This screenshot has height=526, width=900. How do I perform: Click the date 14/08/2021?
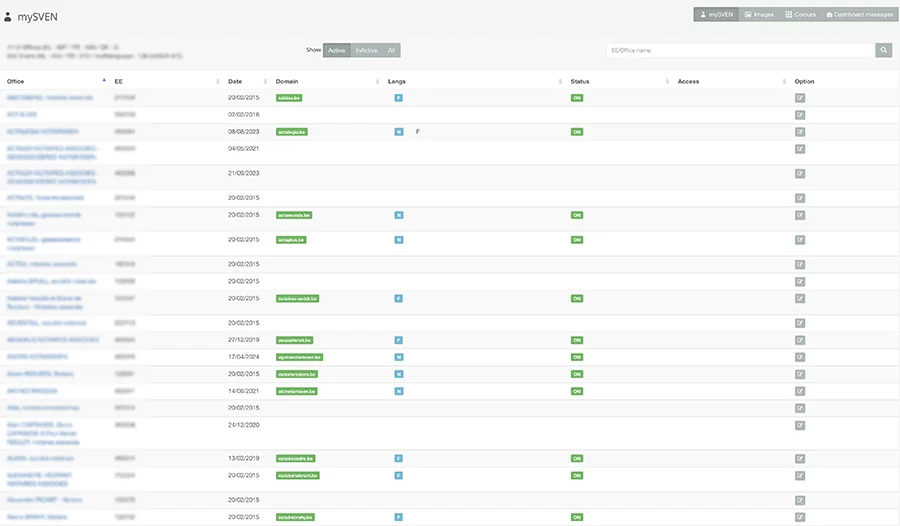pos(243,391)
